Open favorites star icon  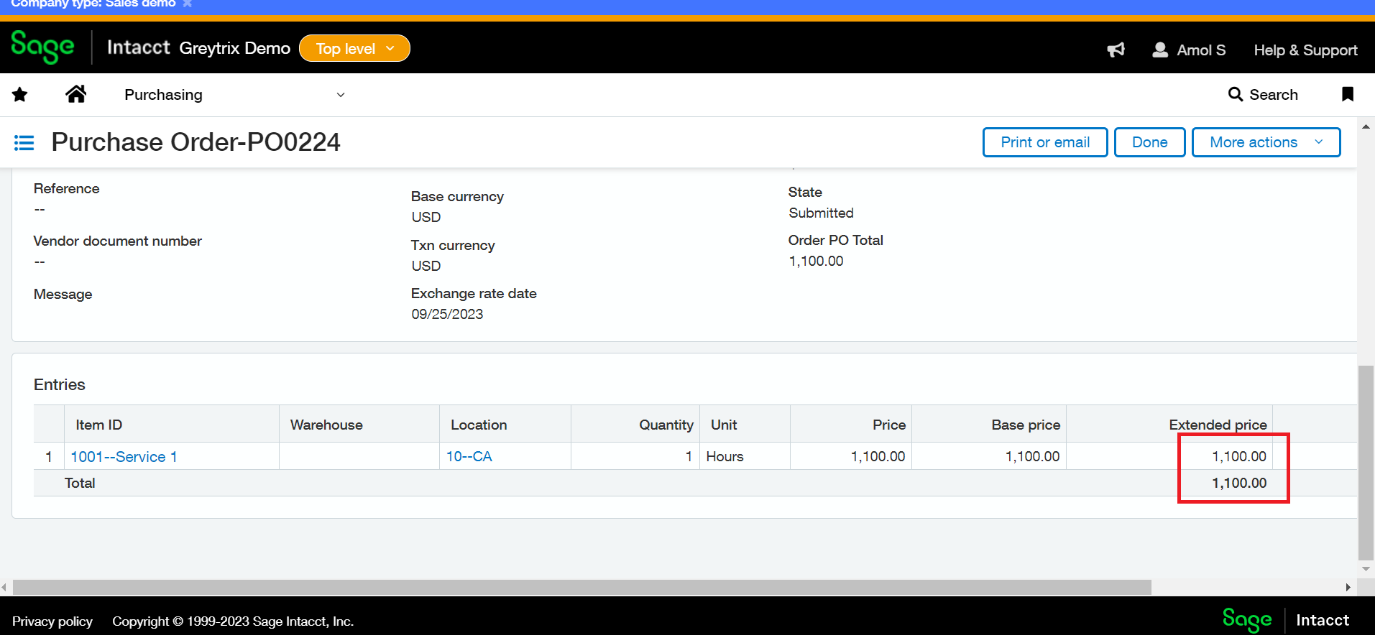pyautogui.click(x=20, y=95)
